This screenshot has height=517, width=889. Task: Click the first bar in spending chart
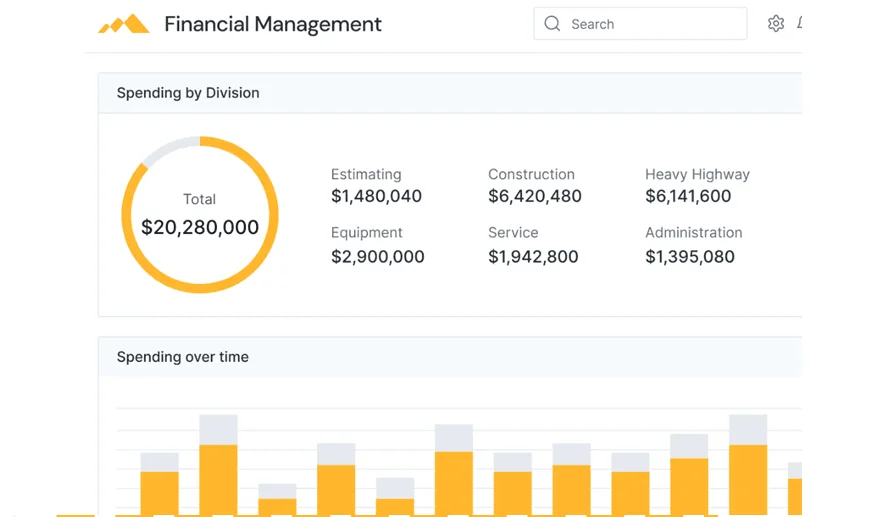point(159,492)
